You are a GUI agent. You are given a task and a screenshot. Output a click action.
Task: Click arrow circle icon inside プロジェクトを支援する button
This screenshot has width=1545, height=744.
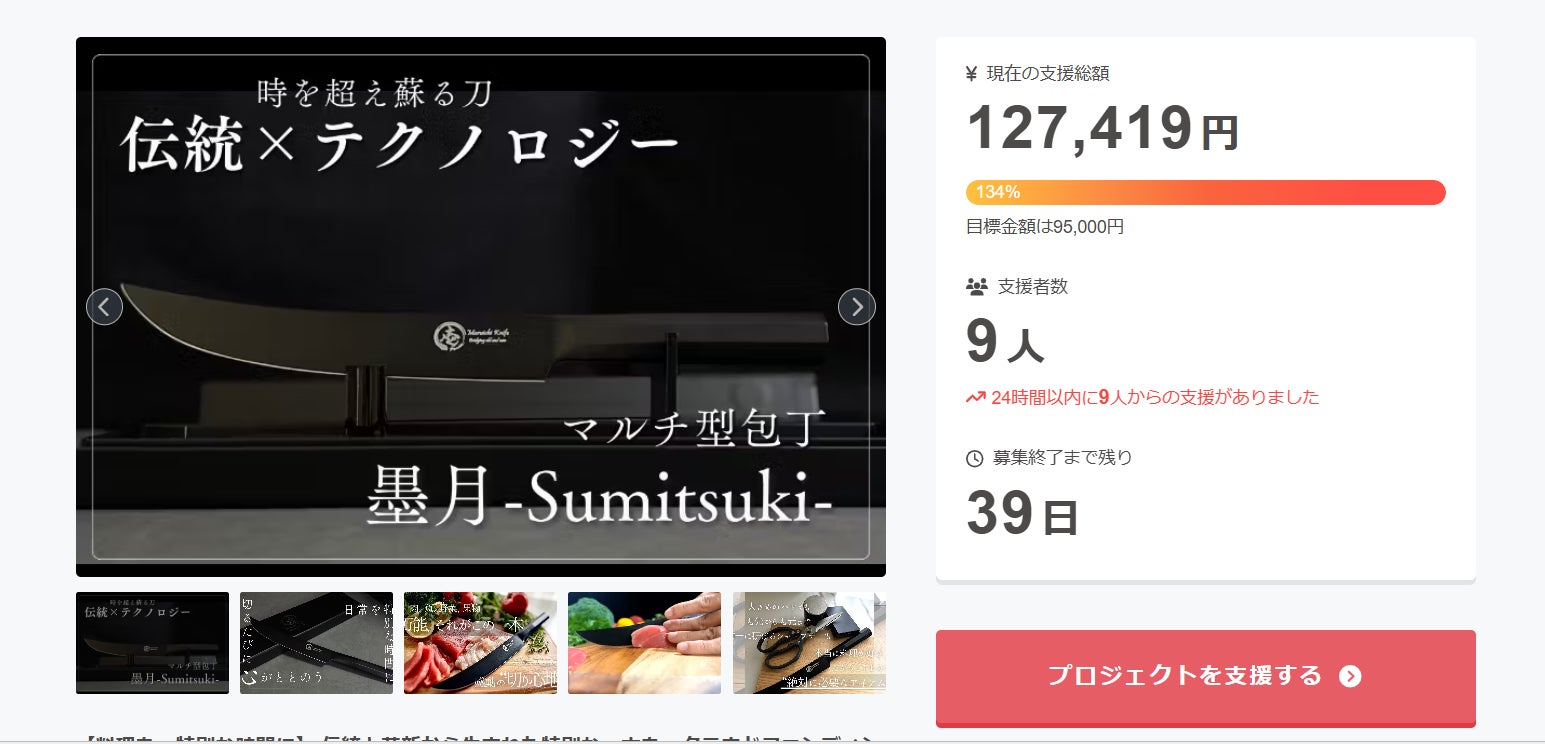click(1350, 677)
